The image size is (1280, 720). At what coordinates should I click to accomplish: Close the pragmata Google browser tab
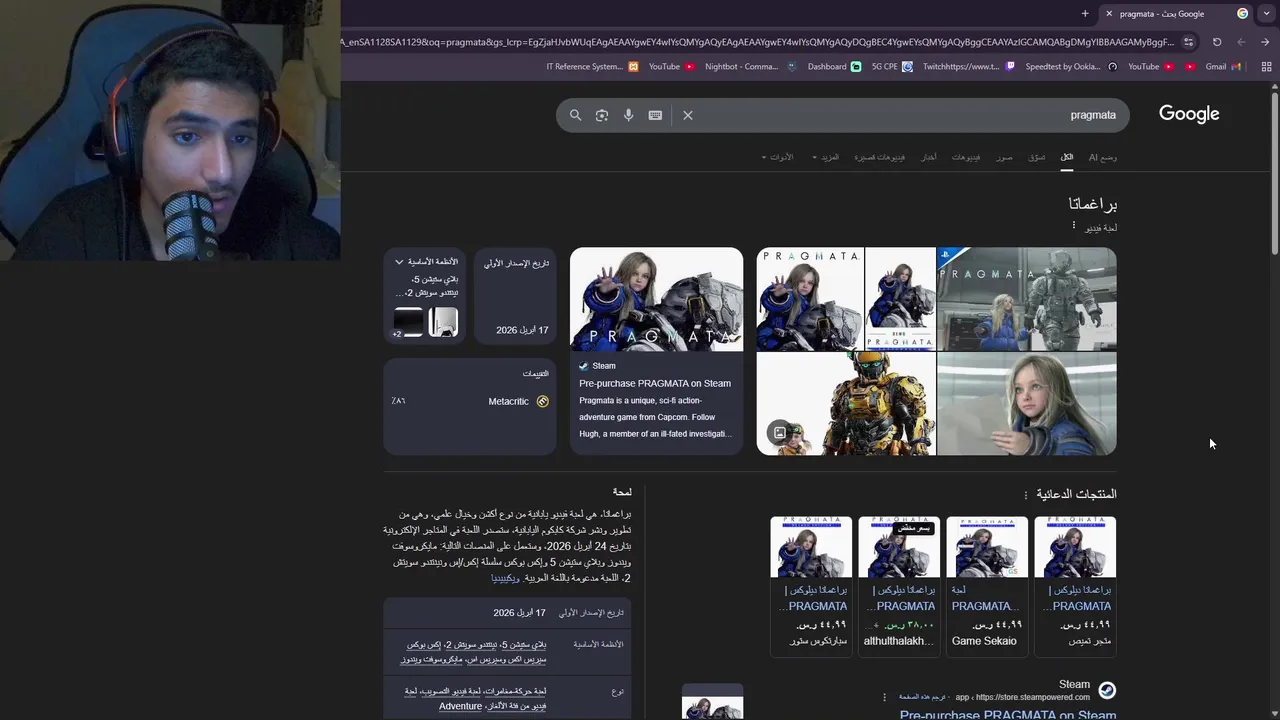point(1108,13)
